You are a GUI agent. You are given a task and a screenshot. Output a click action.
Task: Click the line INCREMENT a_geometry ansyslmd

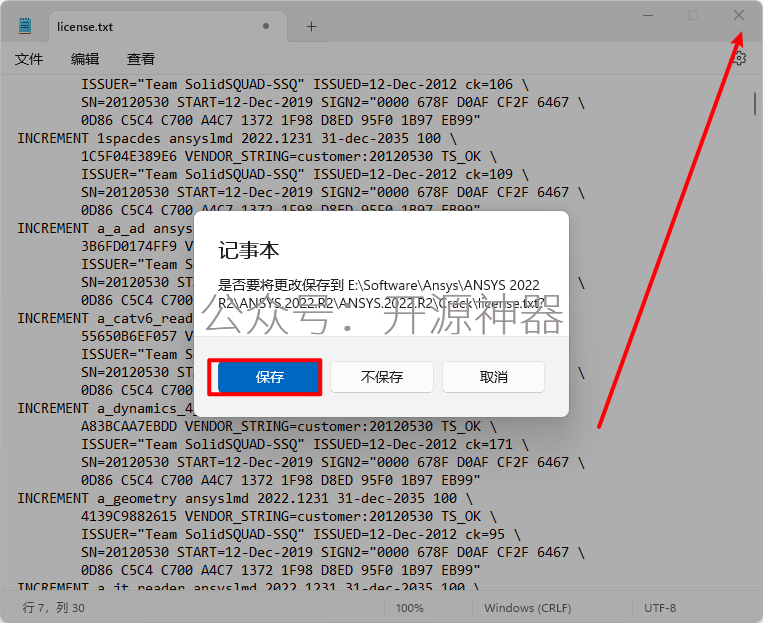245,498
